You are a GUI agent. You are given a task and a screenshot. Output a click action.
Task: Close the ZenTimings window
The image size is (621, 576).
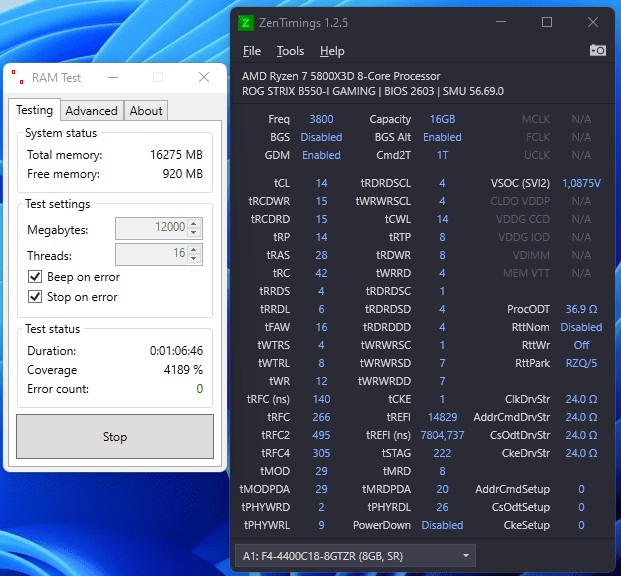pos(593,22)
